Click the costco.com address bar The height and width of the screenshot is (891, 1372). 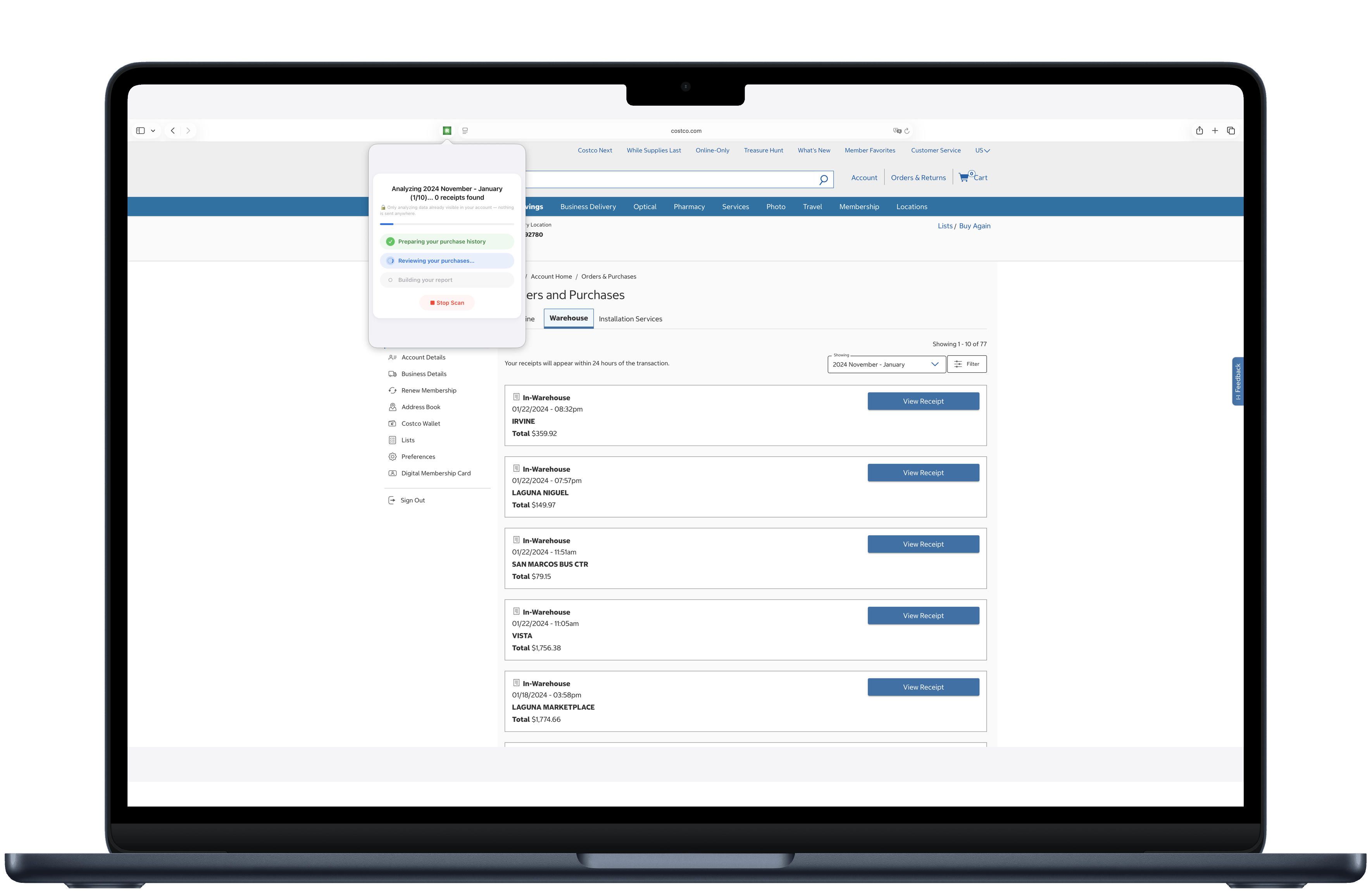(686, 131)
